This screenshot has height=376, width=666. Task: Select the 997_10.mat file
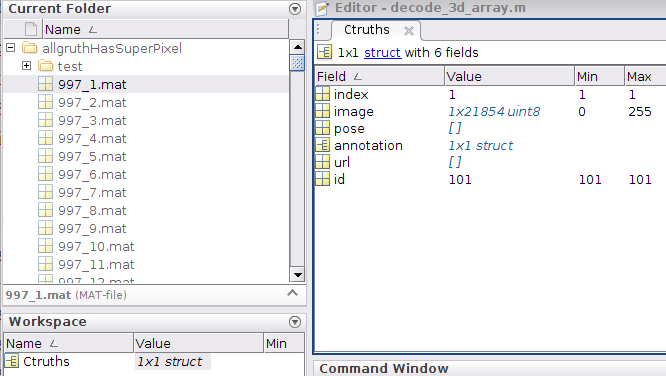click(96, 246)
